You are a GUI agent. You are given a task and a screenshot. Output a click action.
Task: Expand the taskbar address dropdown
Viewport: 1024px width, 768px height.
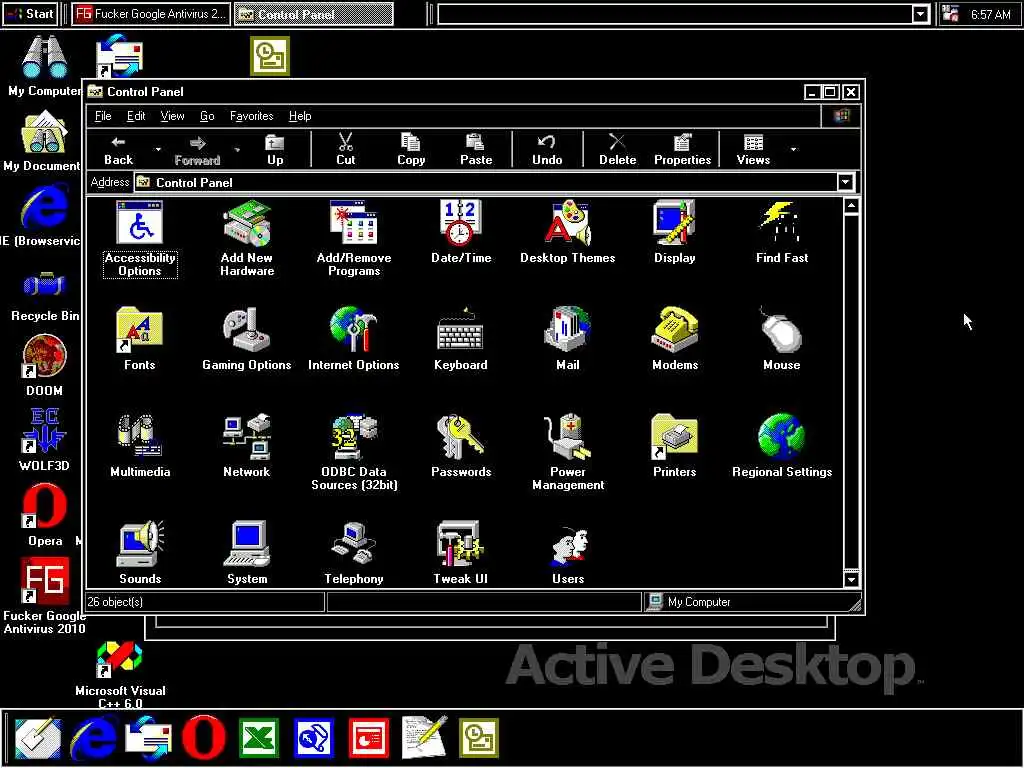(920, 14)
